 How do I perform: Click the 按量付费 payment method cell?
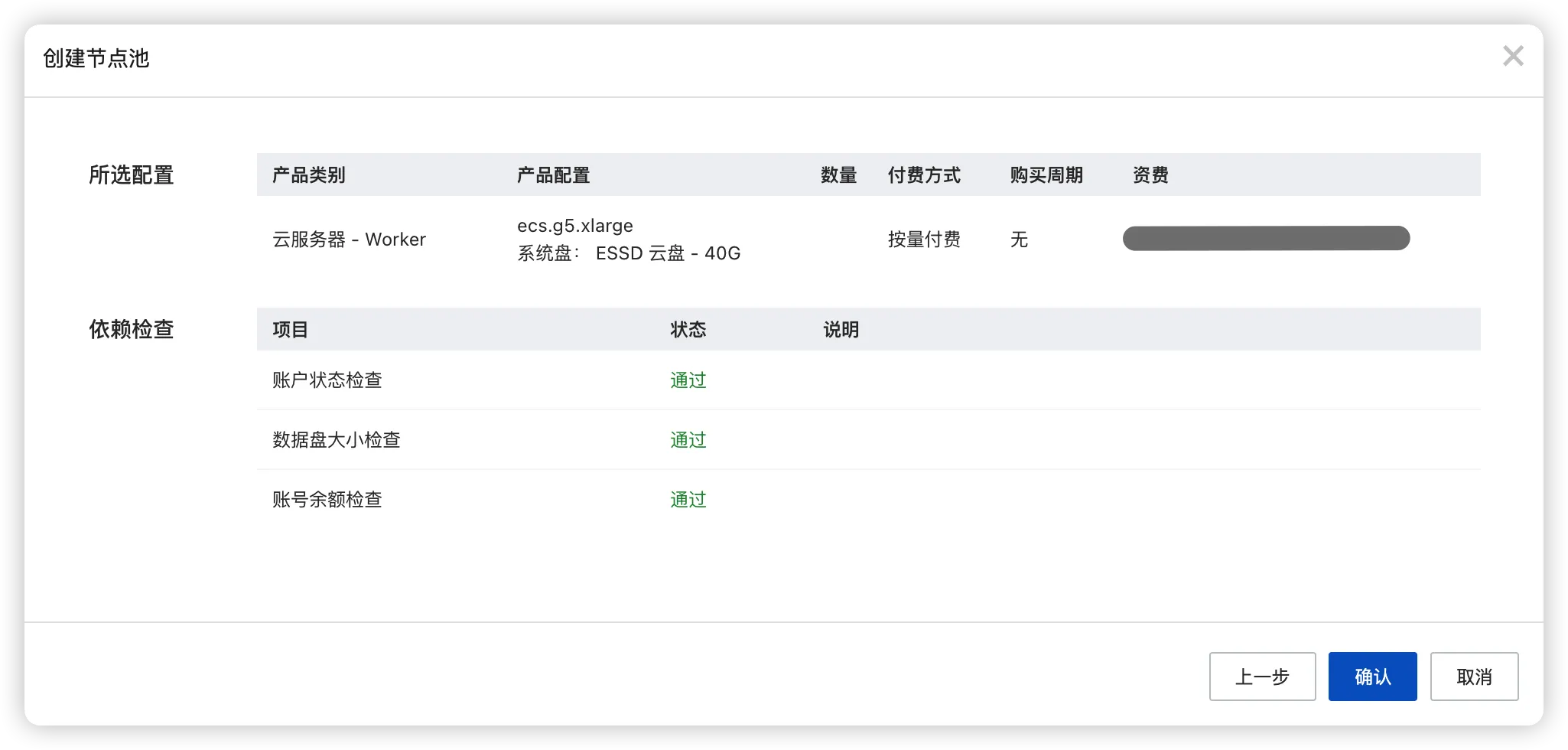(x=924, y=240)
